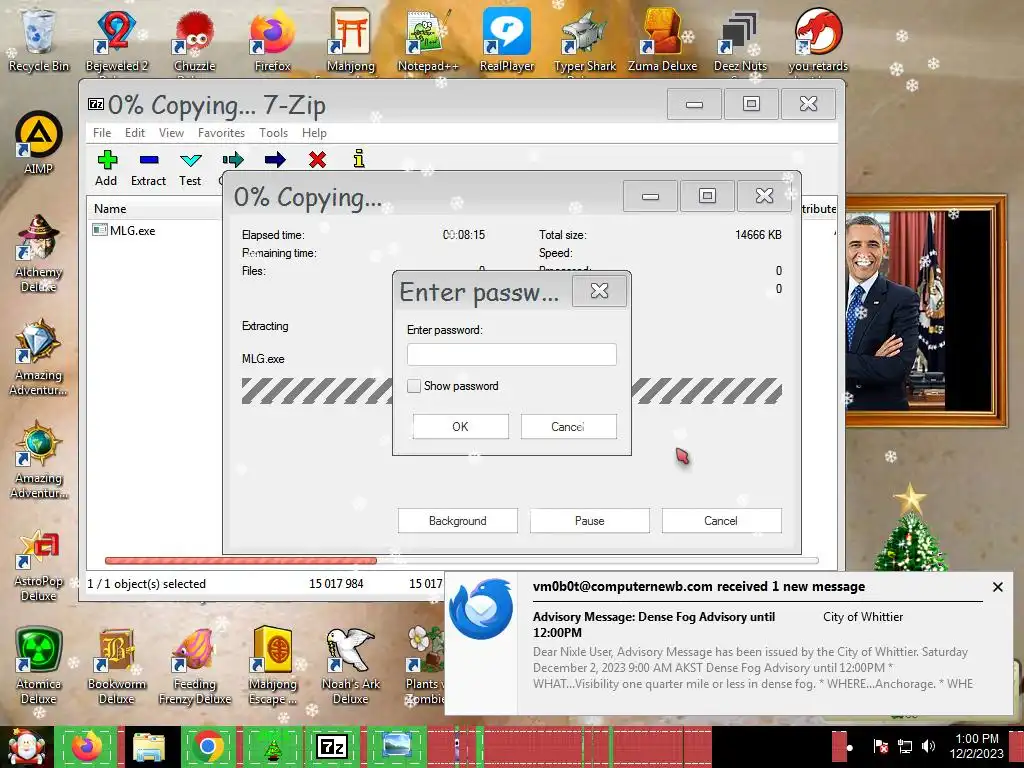The image size is (1024, 768).
Task: Select the Bejeweled 2 desktop shortcut
Action: 117,40
